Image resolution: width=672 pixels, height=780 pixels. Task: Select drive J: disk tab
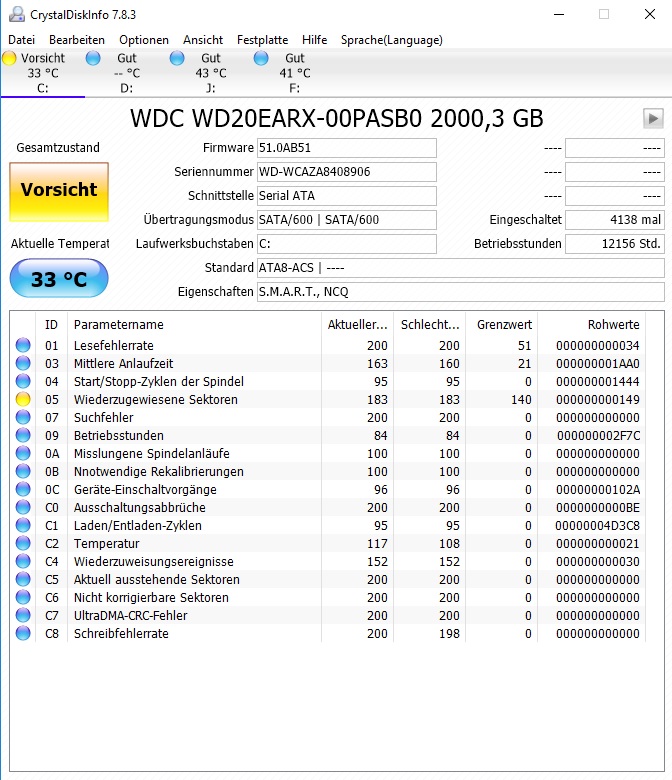(210, 73)
